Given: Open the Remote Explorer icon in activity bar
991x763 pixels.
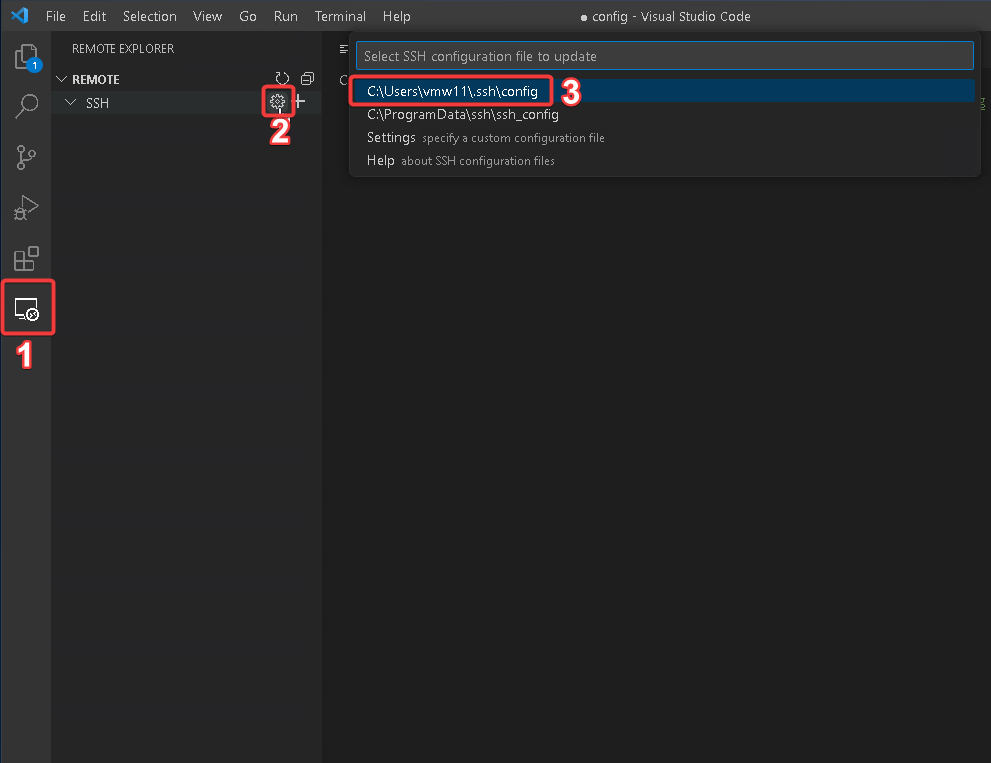Looking at the screenshot, I should (27, 309).
